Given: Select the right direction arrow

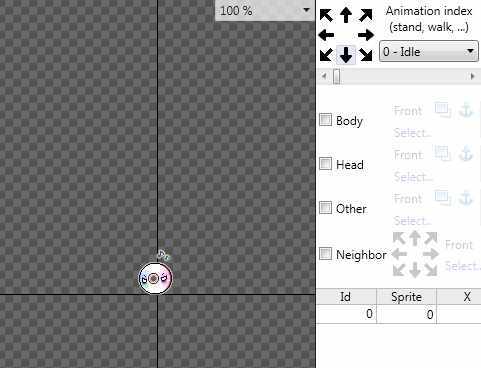Looking at the screenshot, I should coord(366,35).
